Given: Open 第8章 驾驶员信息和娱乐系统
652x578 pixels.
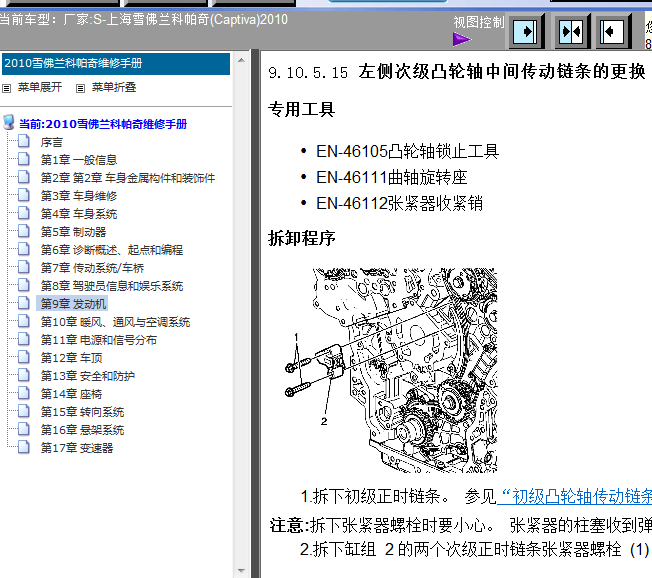Looking at the screenshot, I should (x=111, y=286).
